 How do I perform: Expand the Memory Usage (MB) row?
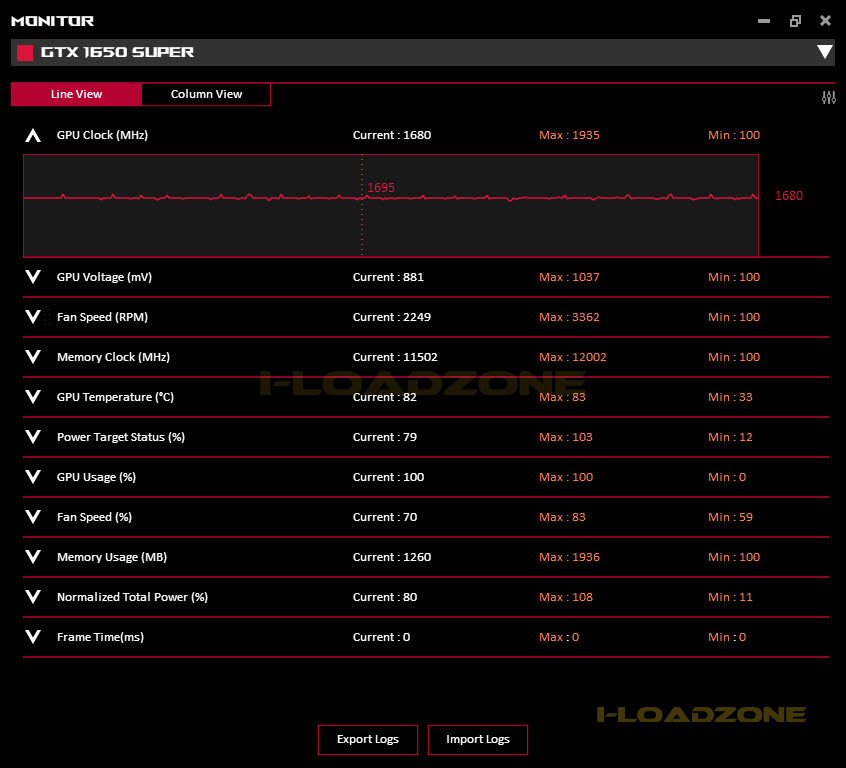pos(33,556)
